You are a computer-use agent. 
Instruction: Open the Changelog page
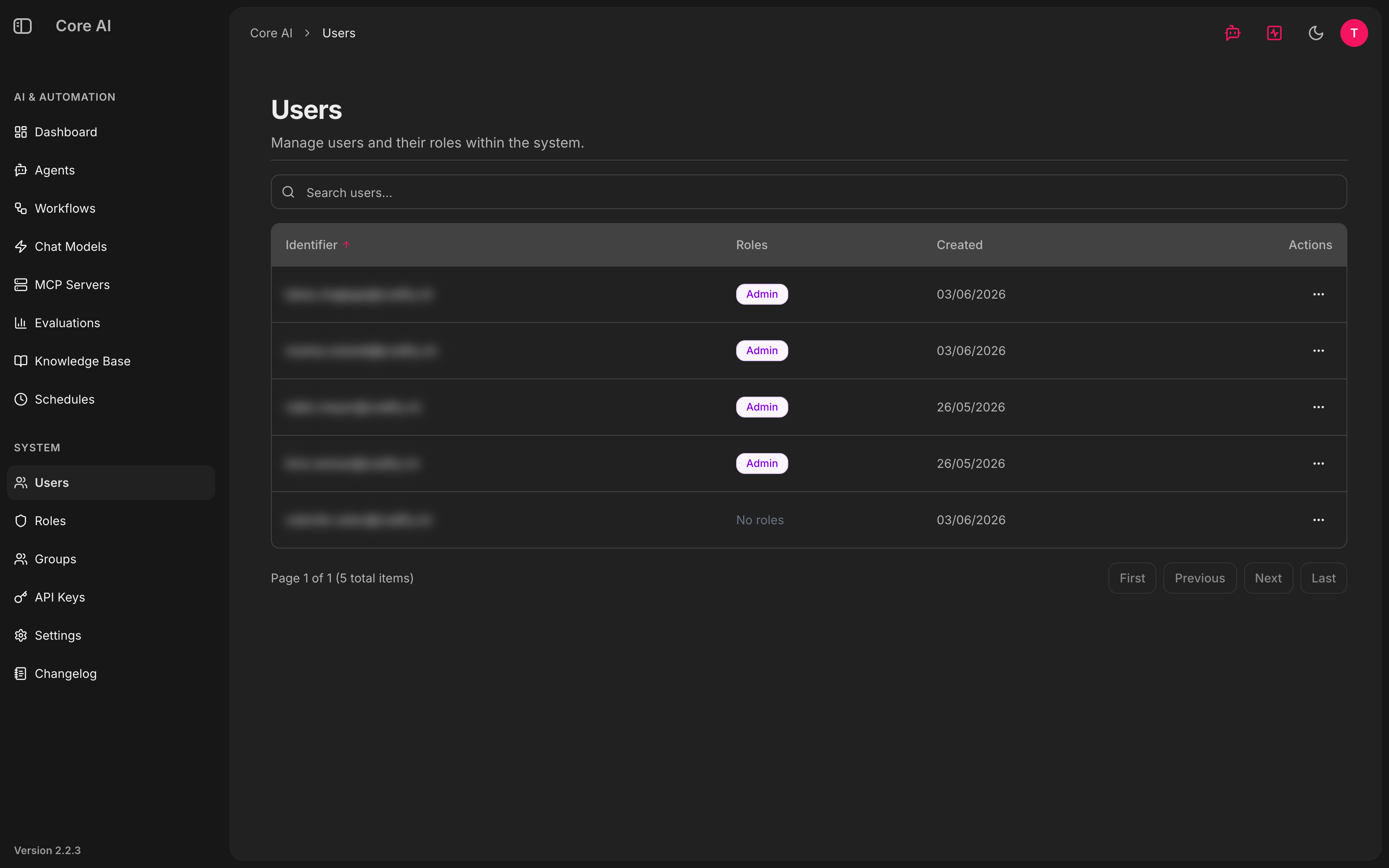[x=111, y=674]
